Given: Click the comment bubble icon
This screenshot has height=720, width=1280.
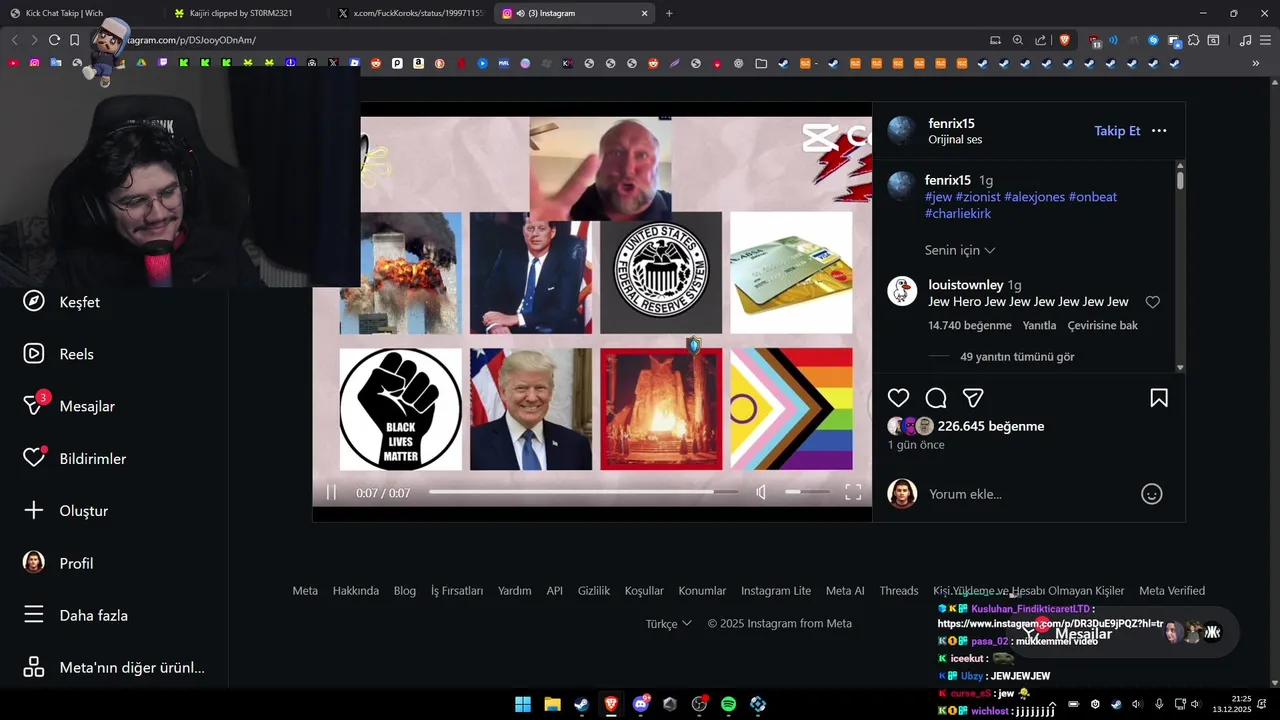Looking at the screenshot, I should 936,398.
